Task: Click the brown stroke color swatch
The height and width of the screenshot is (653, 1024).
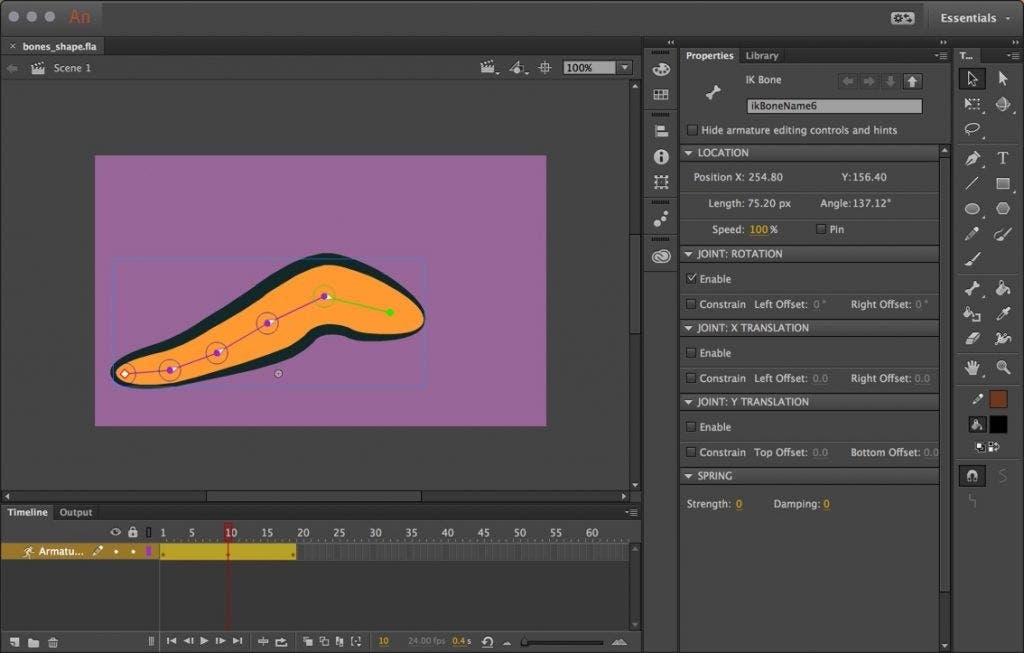Action: 998,399
